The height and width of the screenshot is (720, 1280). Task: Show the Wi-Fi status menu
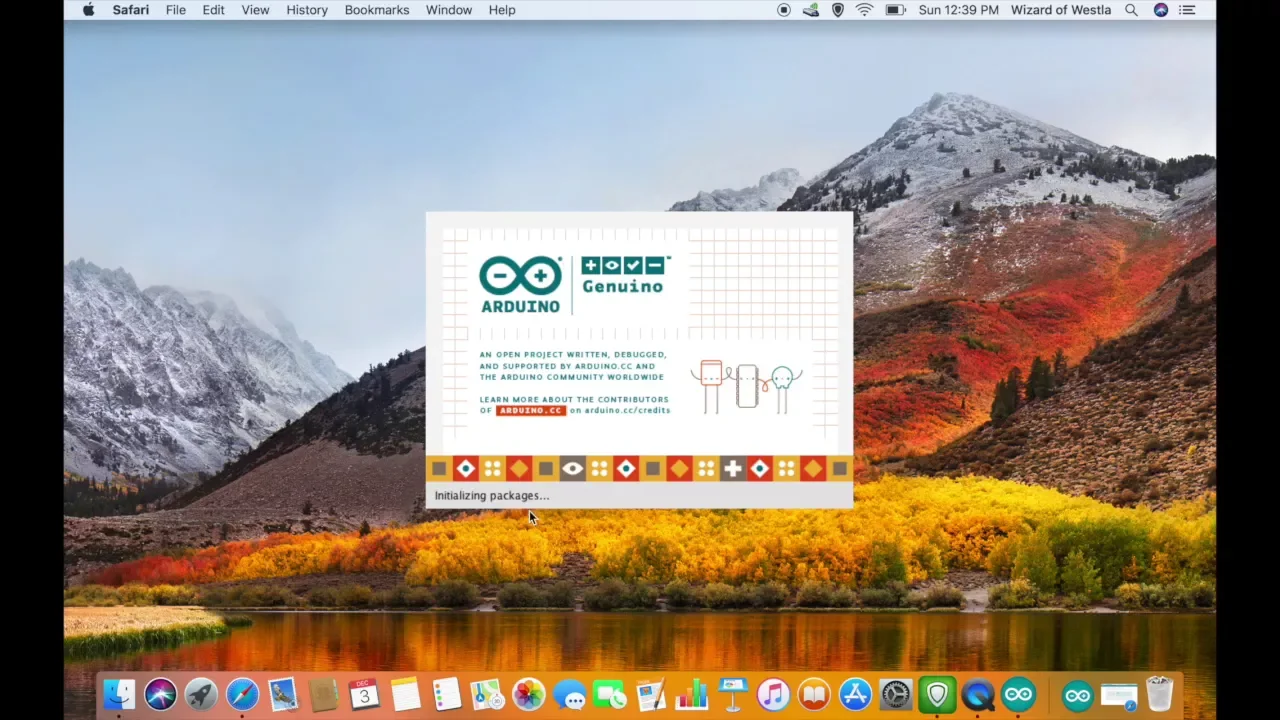865,10
